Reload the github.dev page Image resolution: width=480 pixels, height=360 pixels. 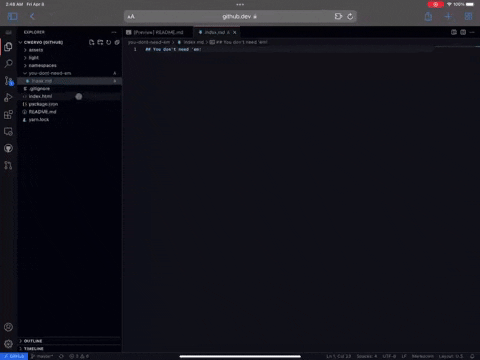[x=350, y=16]
